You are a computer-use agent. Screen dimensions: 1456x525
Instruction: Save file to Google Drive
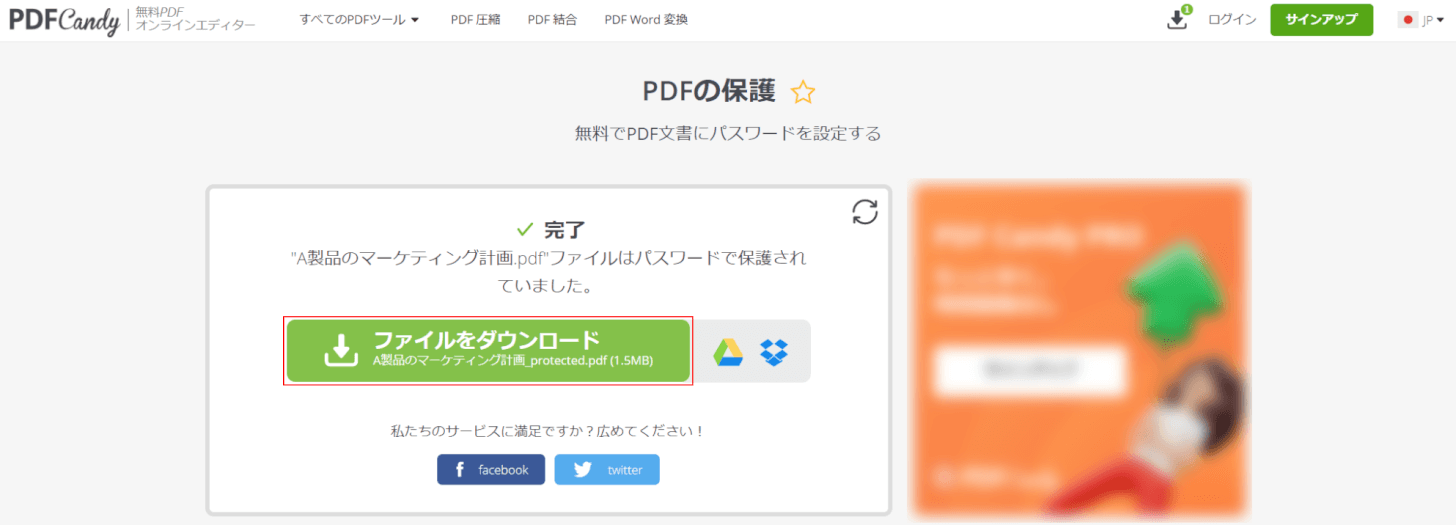tap(728, 352)
